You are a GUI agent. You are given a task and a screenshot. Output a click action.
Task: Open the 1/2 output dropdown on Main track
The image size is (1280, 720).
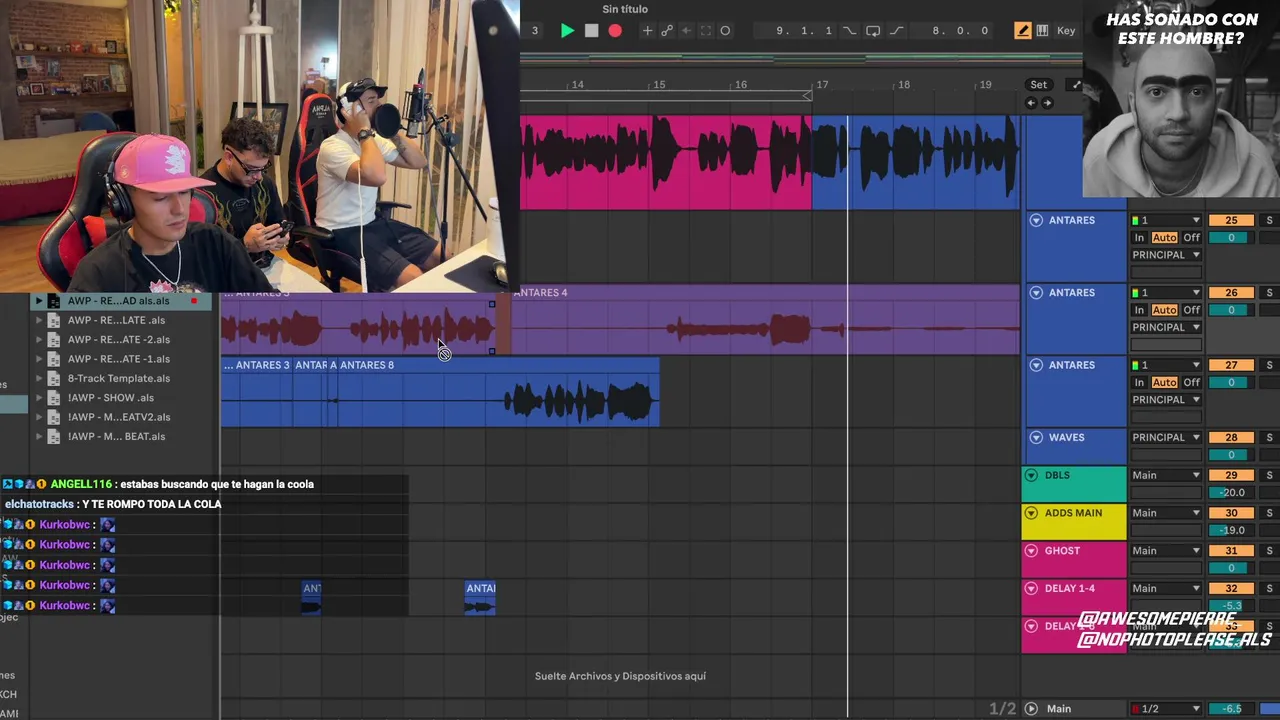(x=1166, y=709)
